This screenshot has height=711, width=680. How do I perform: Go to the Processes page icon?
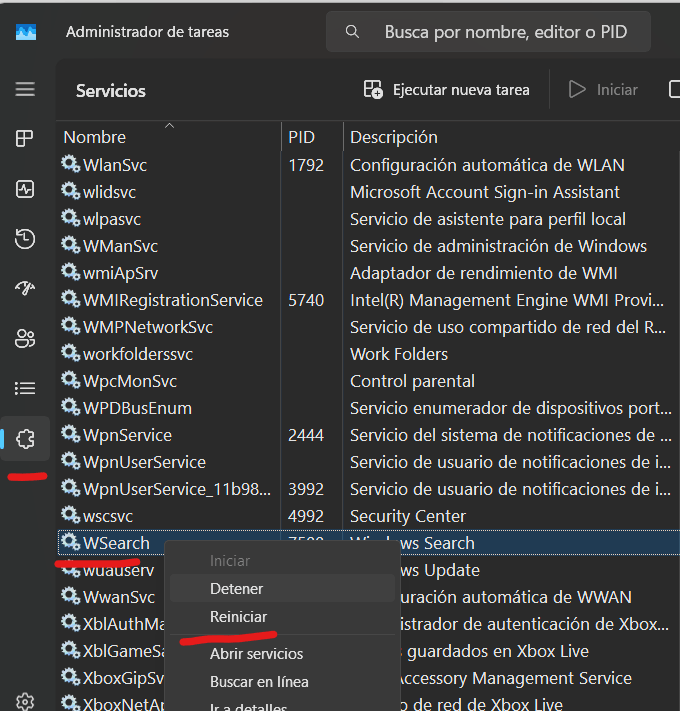[24, 138]
